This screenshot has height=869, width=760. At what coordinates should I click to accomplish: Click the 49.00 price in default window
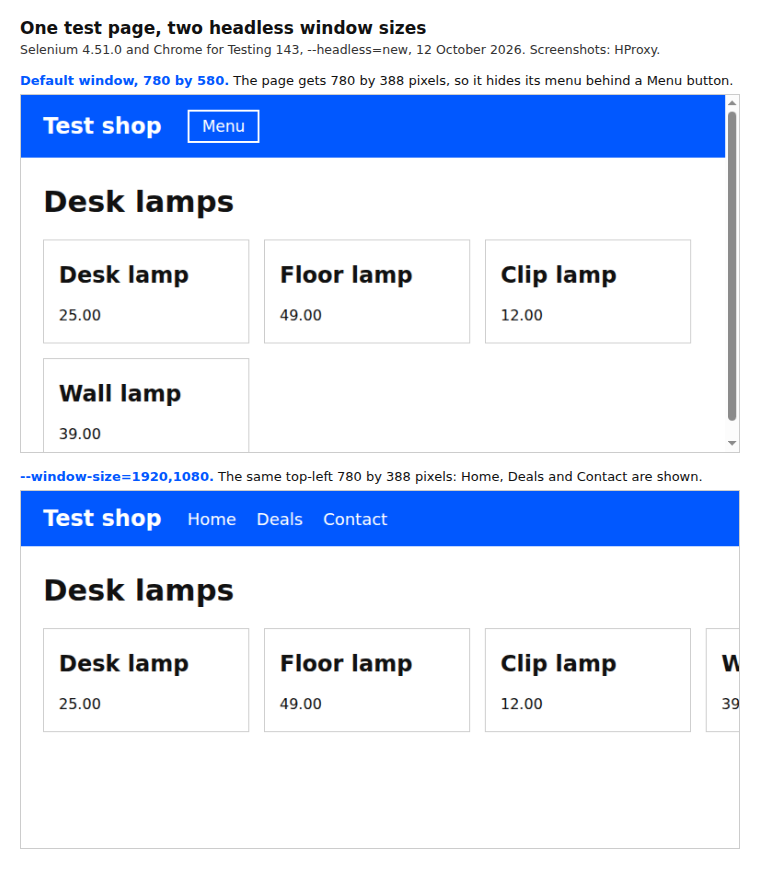(x=300, y=315)
